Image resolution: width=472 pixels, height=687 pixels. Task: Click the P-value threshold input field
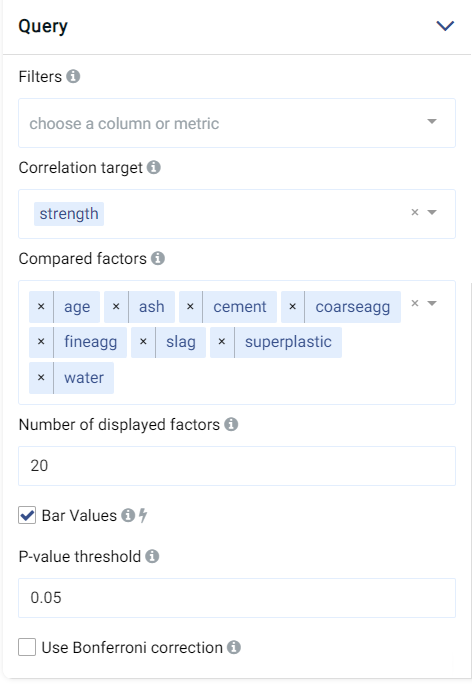(x=237, y=598)
